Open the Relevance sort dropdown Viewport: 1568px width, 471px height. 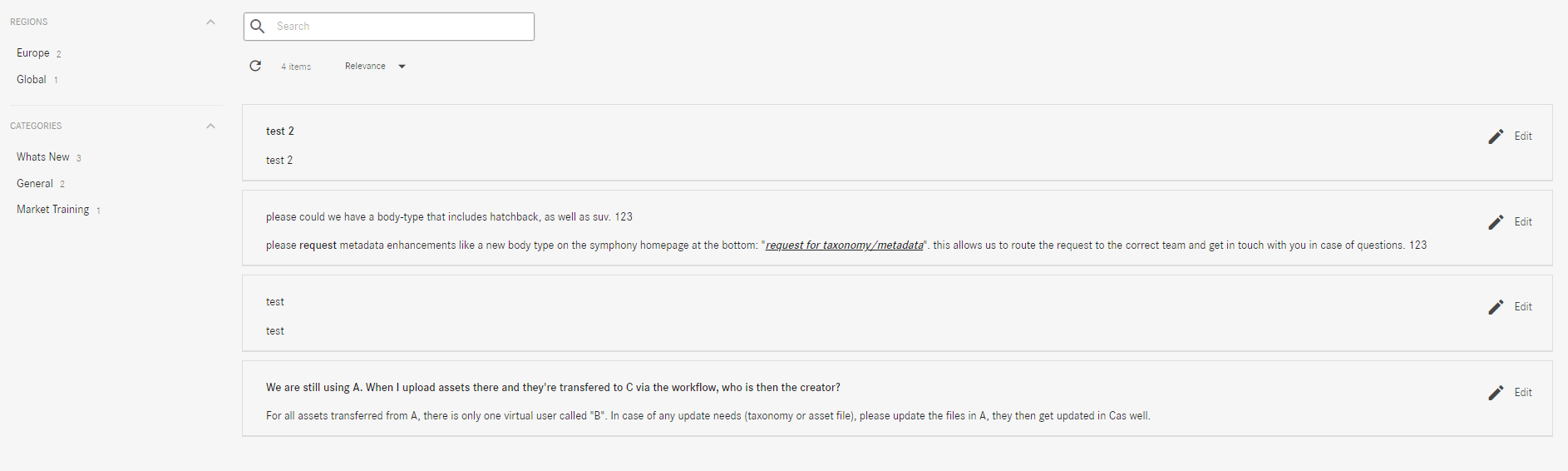point(375,67)
